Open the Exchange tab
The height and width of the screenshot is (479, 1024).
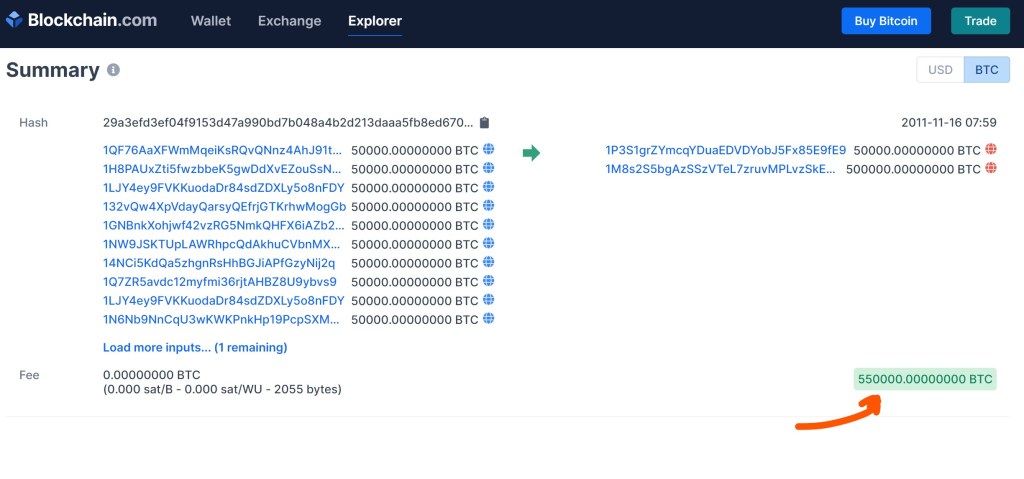click(x=289, y=21)
